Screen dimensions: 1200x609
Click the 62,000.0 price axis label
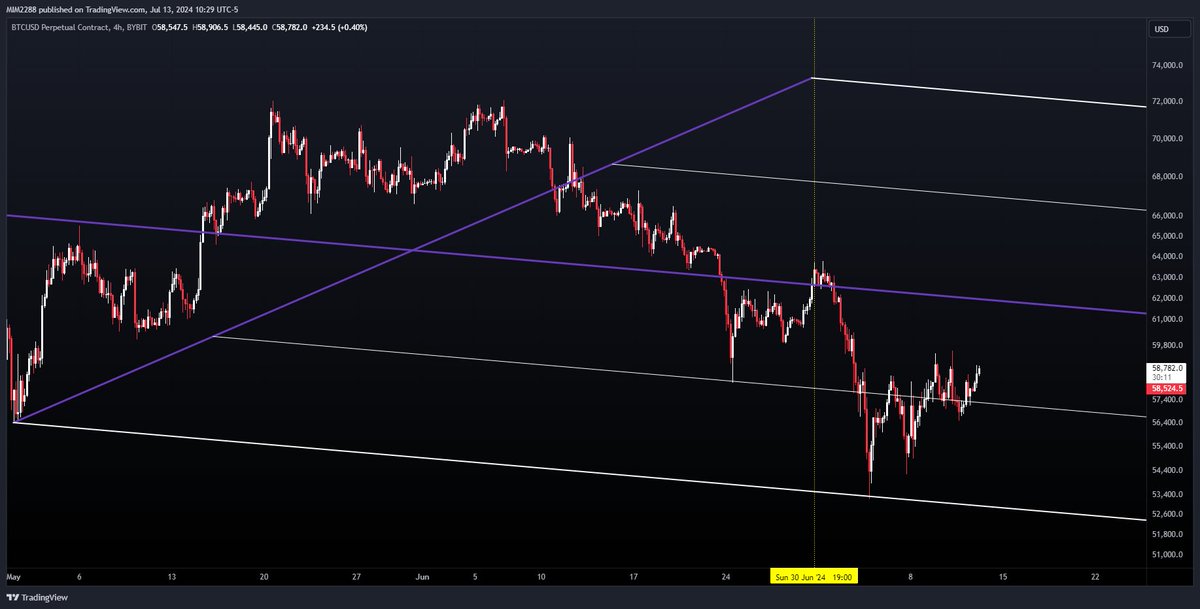(x=1169, y=298)
